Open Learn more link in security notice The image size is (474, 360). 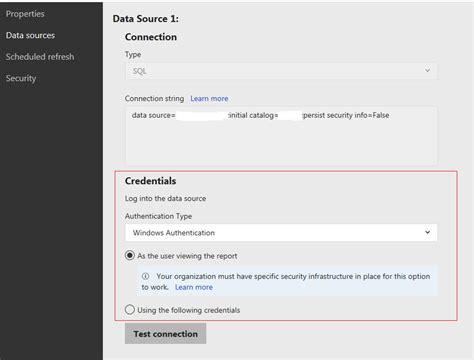[194, 287]
